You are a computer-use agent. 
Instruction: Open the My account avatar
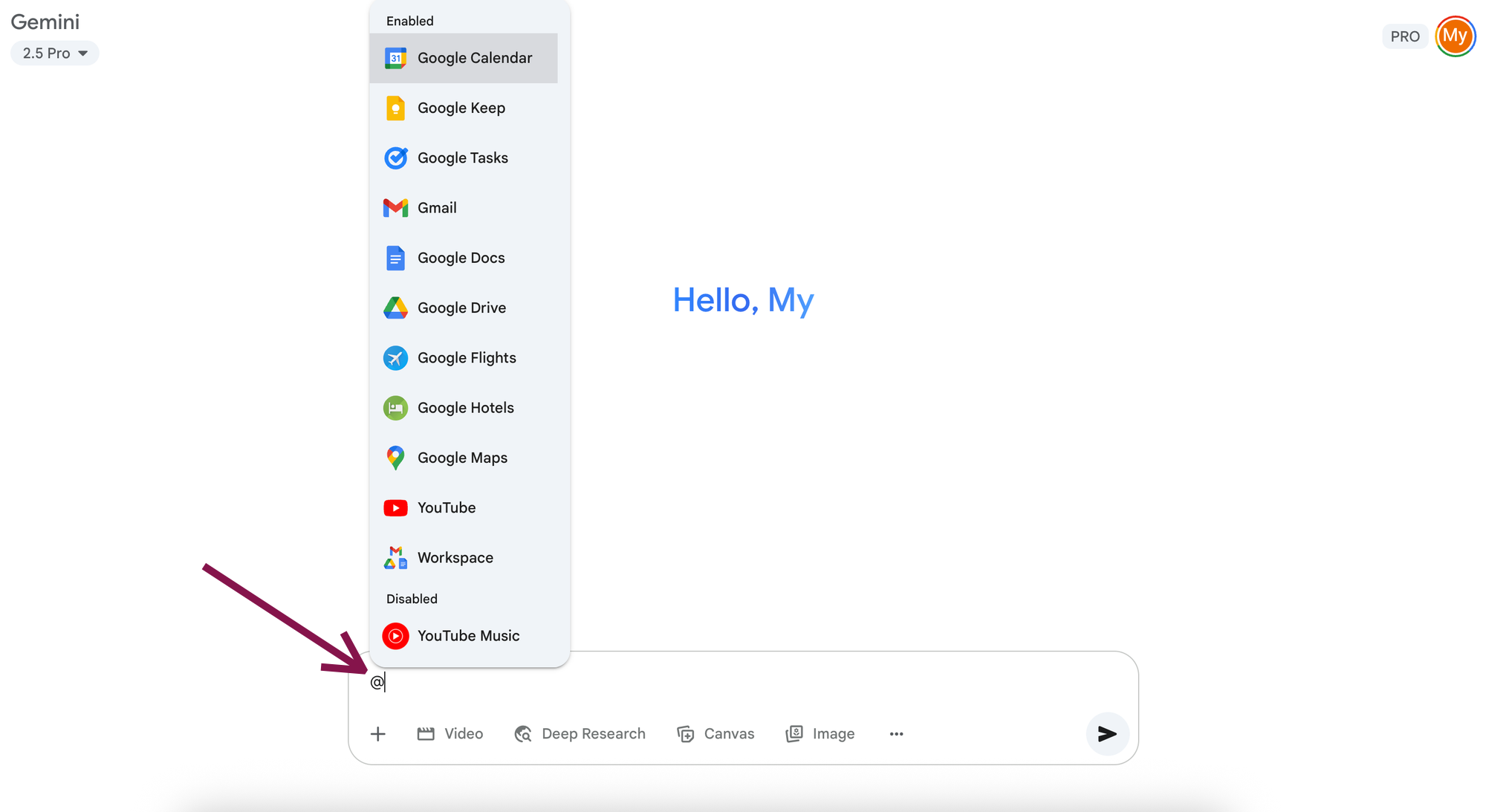(1455, 36)
